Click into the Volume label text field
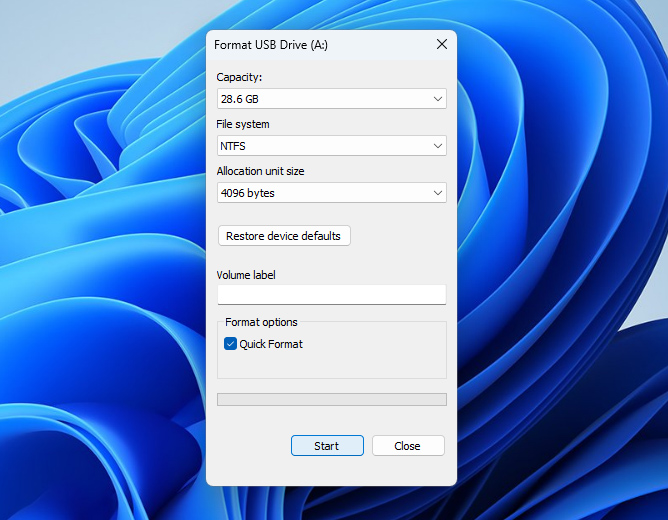This screenshot has width=668, height=520. tap(331, 295)
